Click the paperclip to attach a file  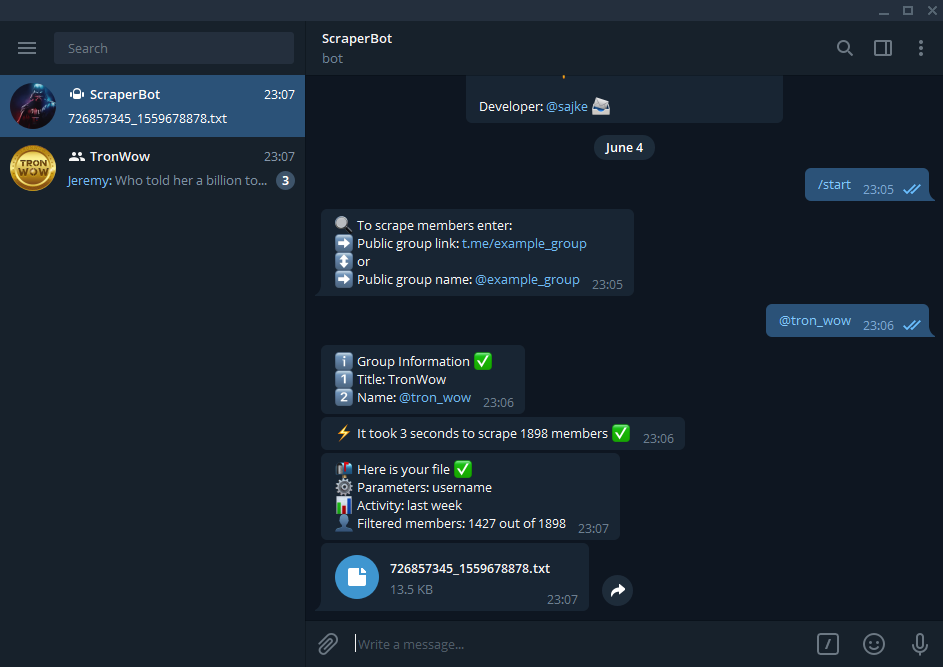point(327,644)
